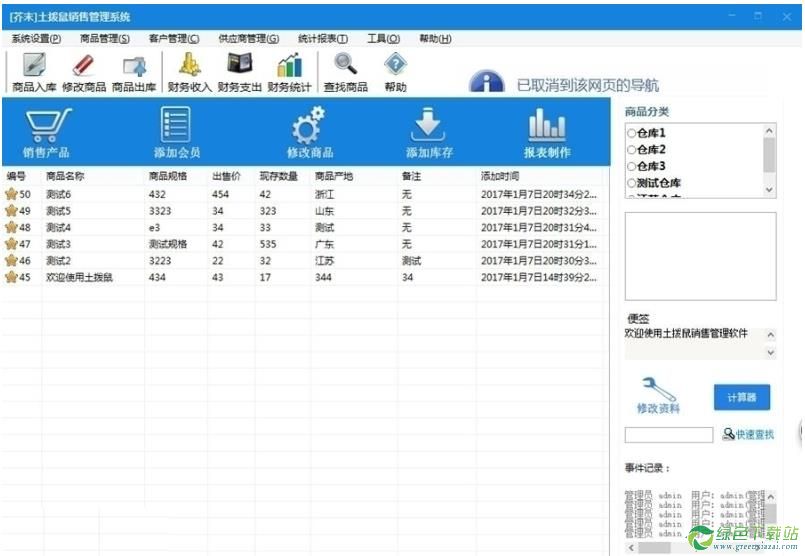Open 查找商品 magnifier icon
The height and width of the screenshot is (556, 805).
pos(345,67)
